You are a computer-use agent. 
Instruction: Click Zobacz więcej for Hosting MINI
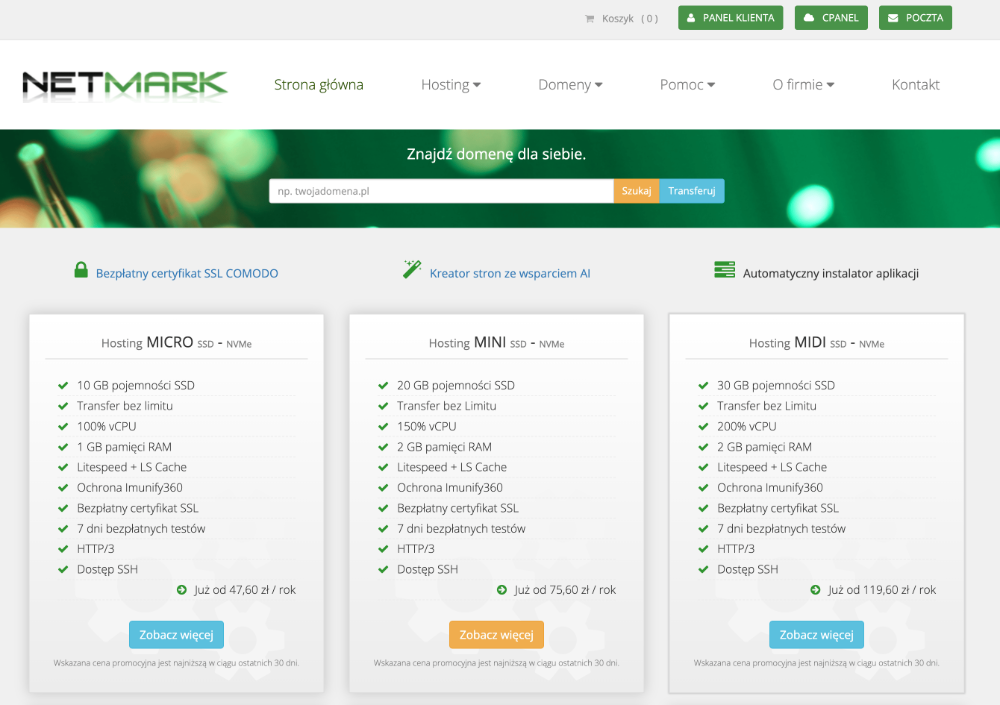click(496, 634)
